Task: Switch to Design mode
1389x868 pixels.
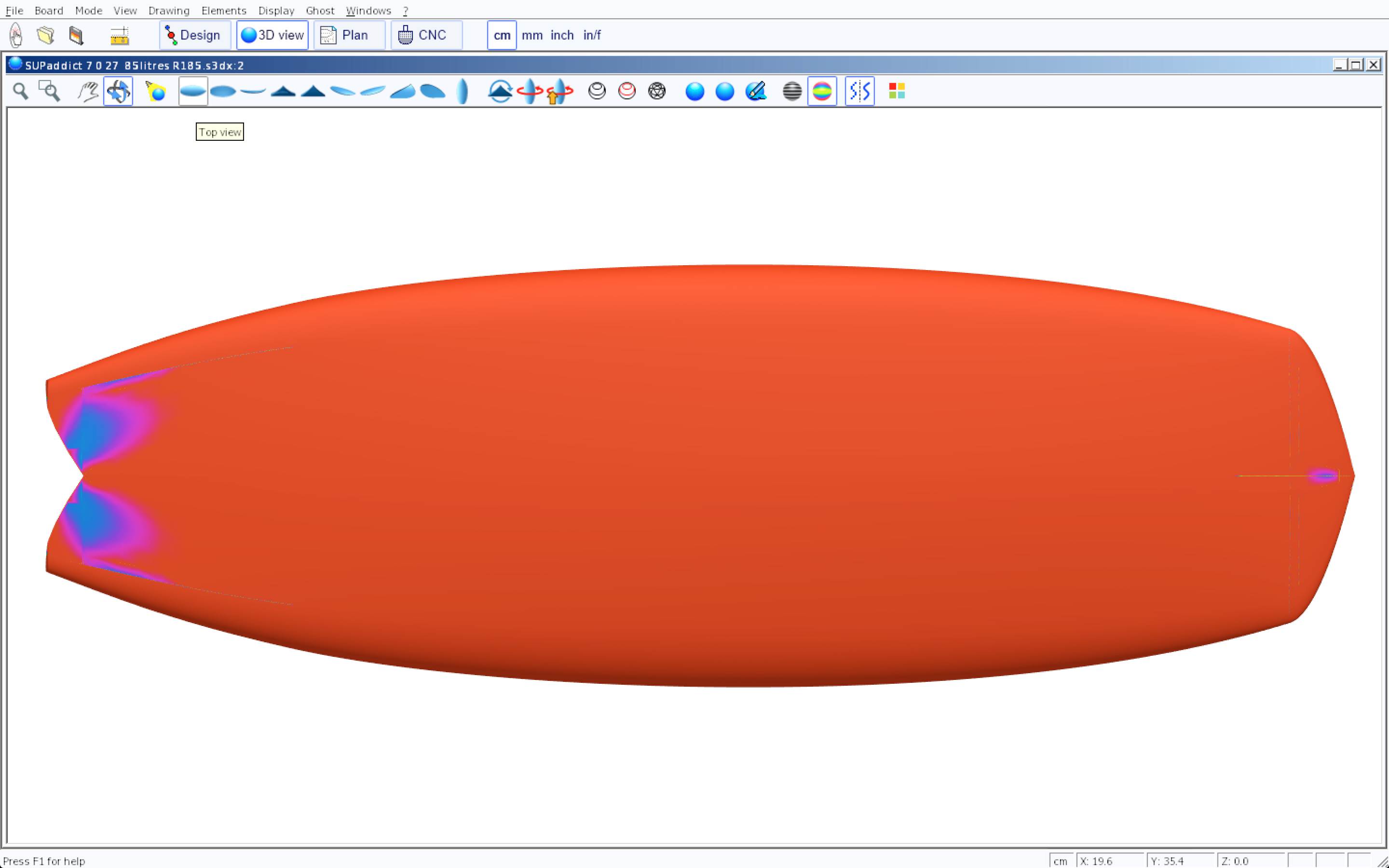Action: click(x=194, y=36)
